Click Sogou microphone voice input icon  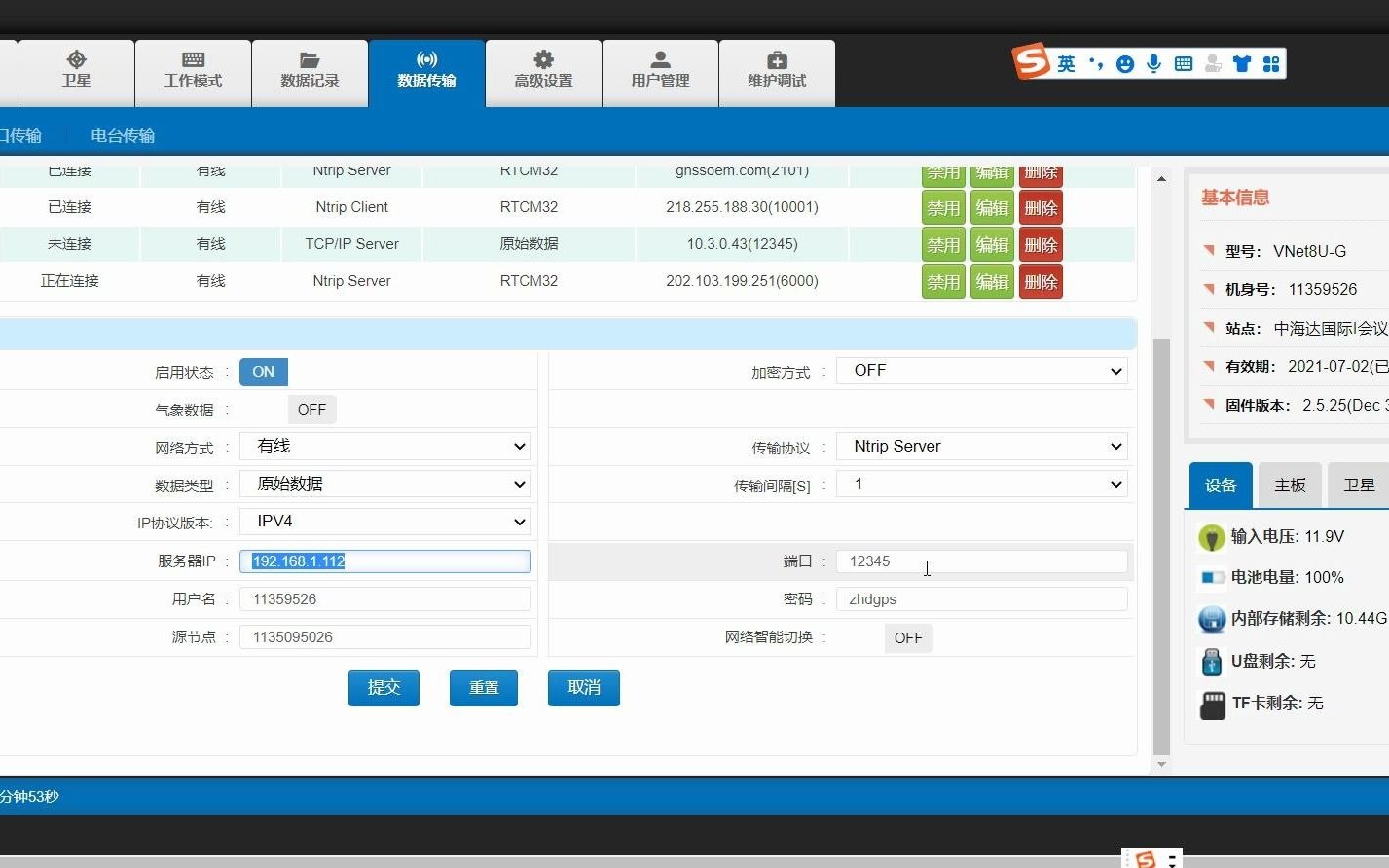1154,64
